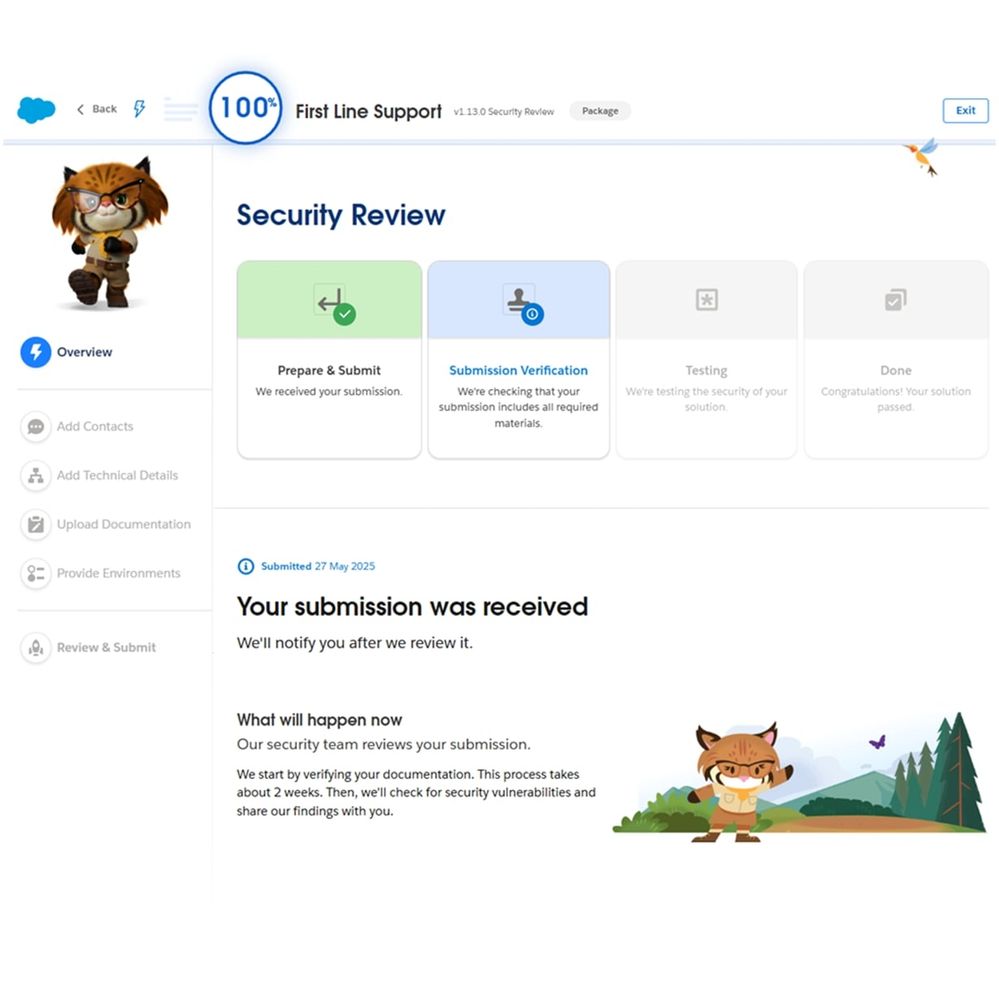Click the Add Technical Details hierarchy icon
Image resolution: width=999 pixels, height=1000 pixels.
click(x=36, y=475)
